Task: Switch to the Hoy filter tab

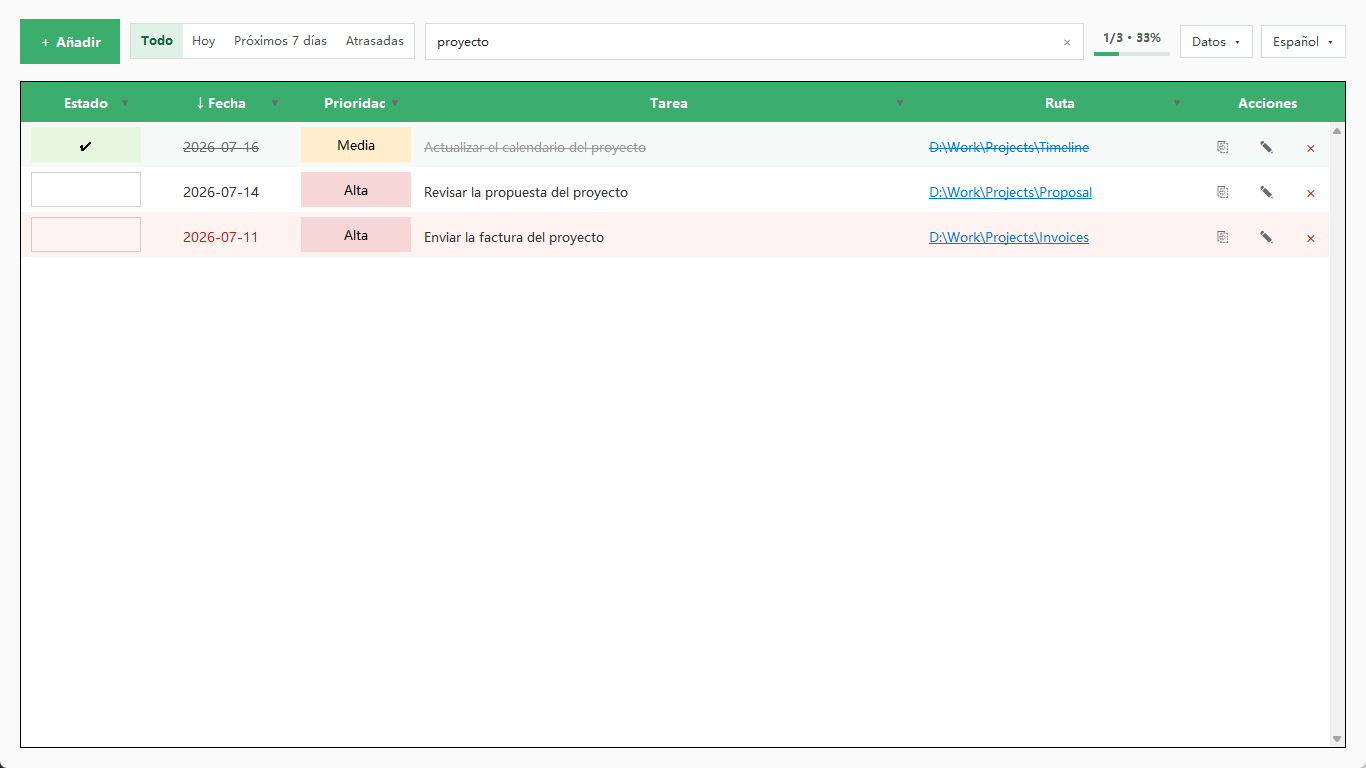Action: [x=204, y=41]
